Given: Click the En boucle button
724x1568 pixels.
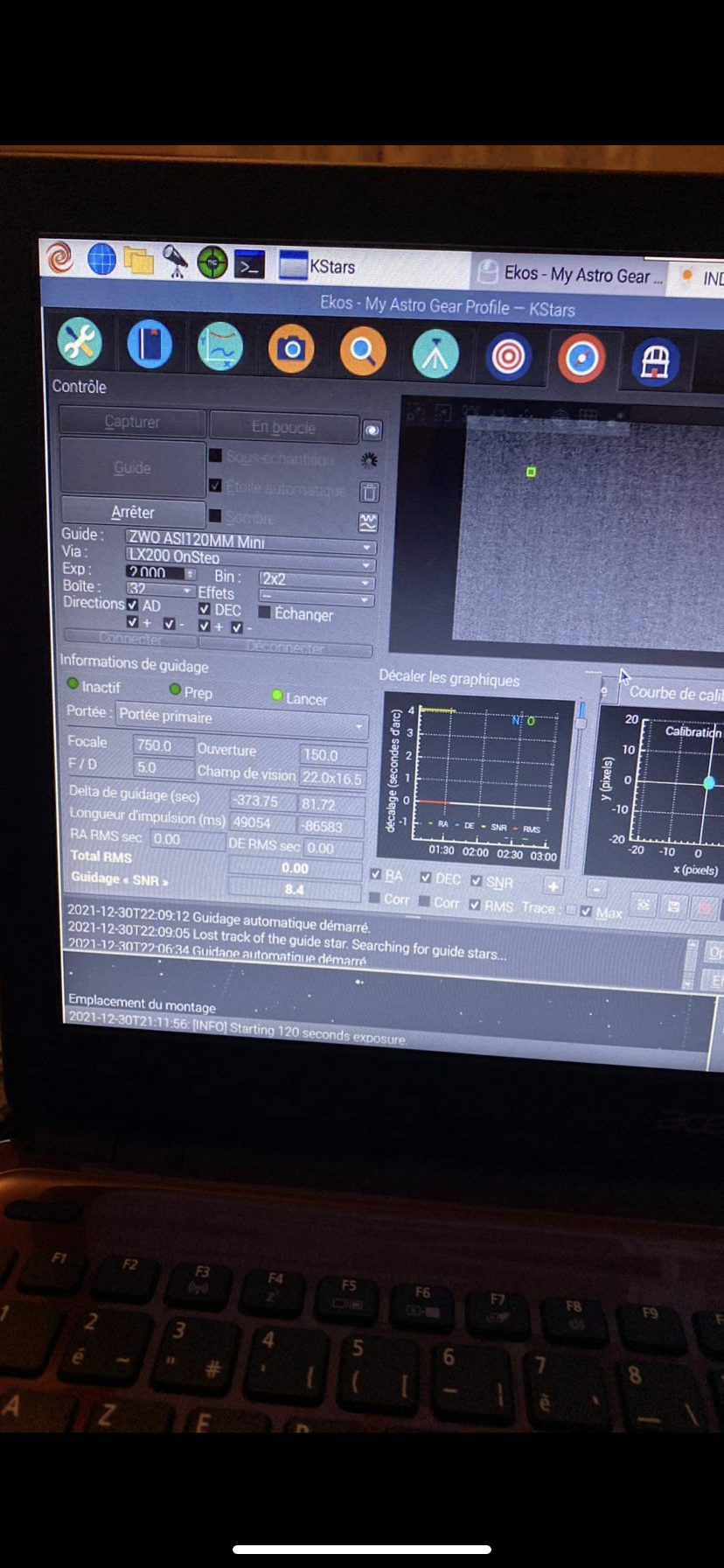Looking at the screenshot, I should point(283,427).
